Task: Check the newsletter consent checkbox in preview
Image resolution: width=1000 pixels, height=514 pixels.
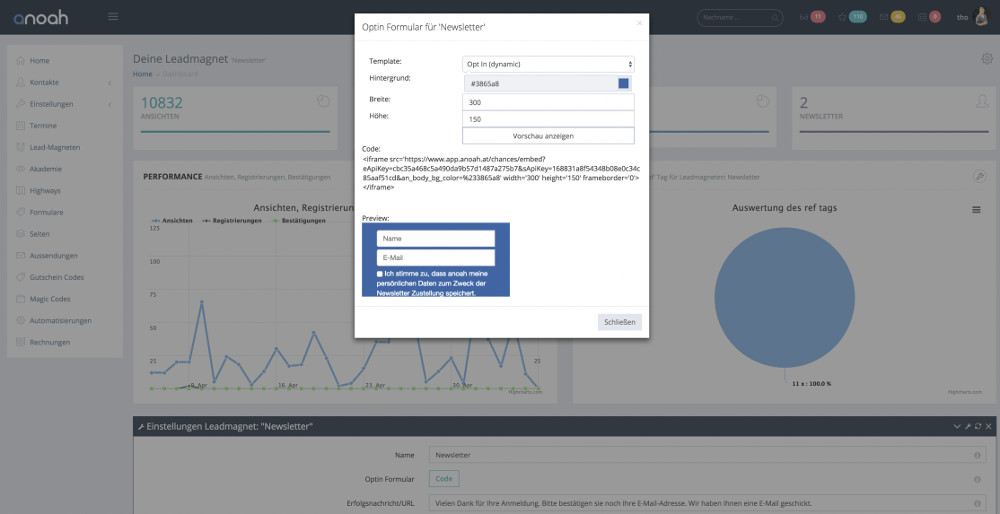Action: (x=380, y=273)
